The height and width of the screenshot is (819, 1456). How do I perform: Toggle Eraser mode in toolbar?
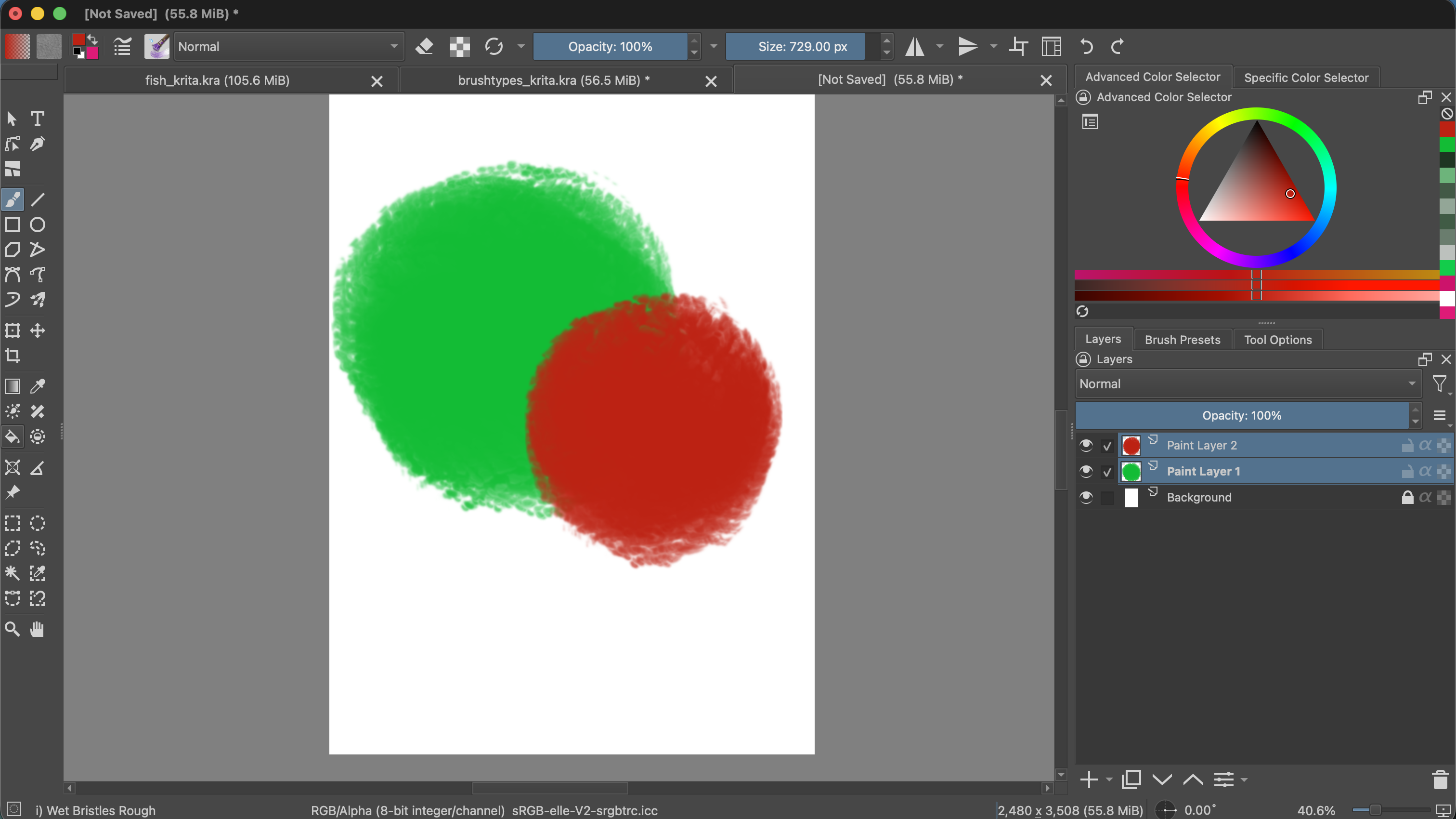pos(425,46)
